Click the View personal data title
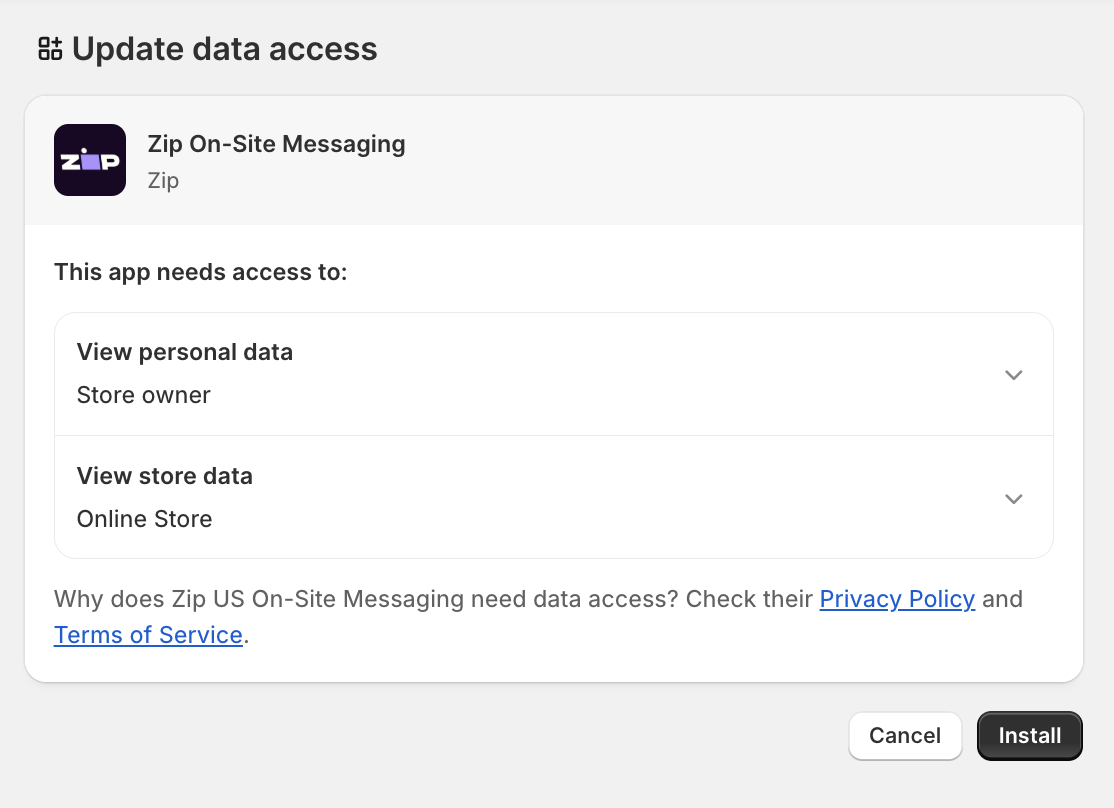The width and height of the screenshot is (1114, 808). tap(185, 352)
